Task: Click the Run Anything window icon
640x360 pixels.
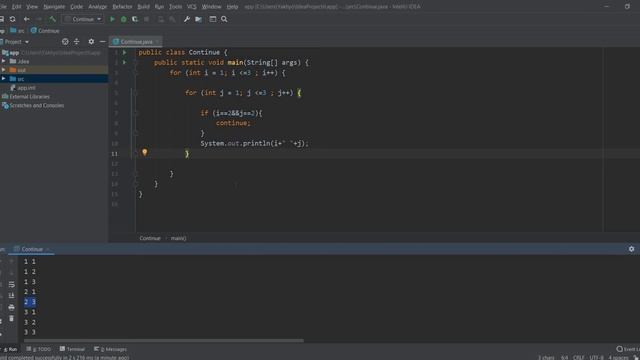Action: click(x=213, y=19)
